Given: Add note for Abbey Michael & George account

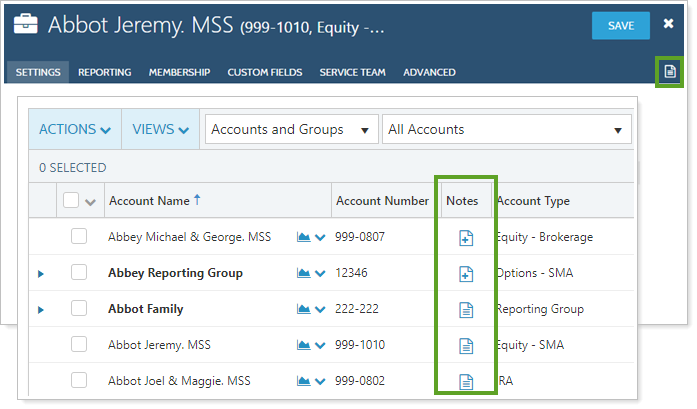Looking at the screenshot, I should [x=465, y=237].
